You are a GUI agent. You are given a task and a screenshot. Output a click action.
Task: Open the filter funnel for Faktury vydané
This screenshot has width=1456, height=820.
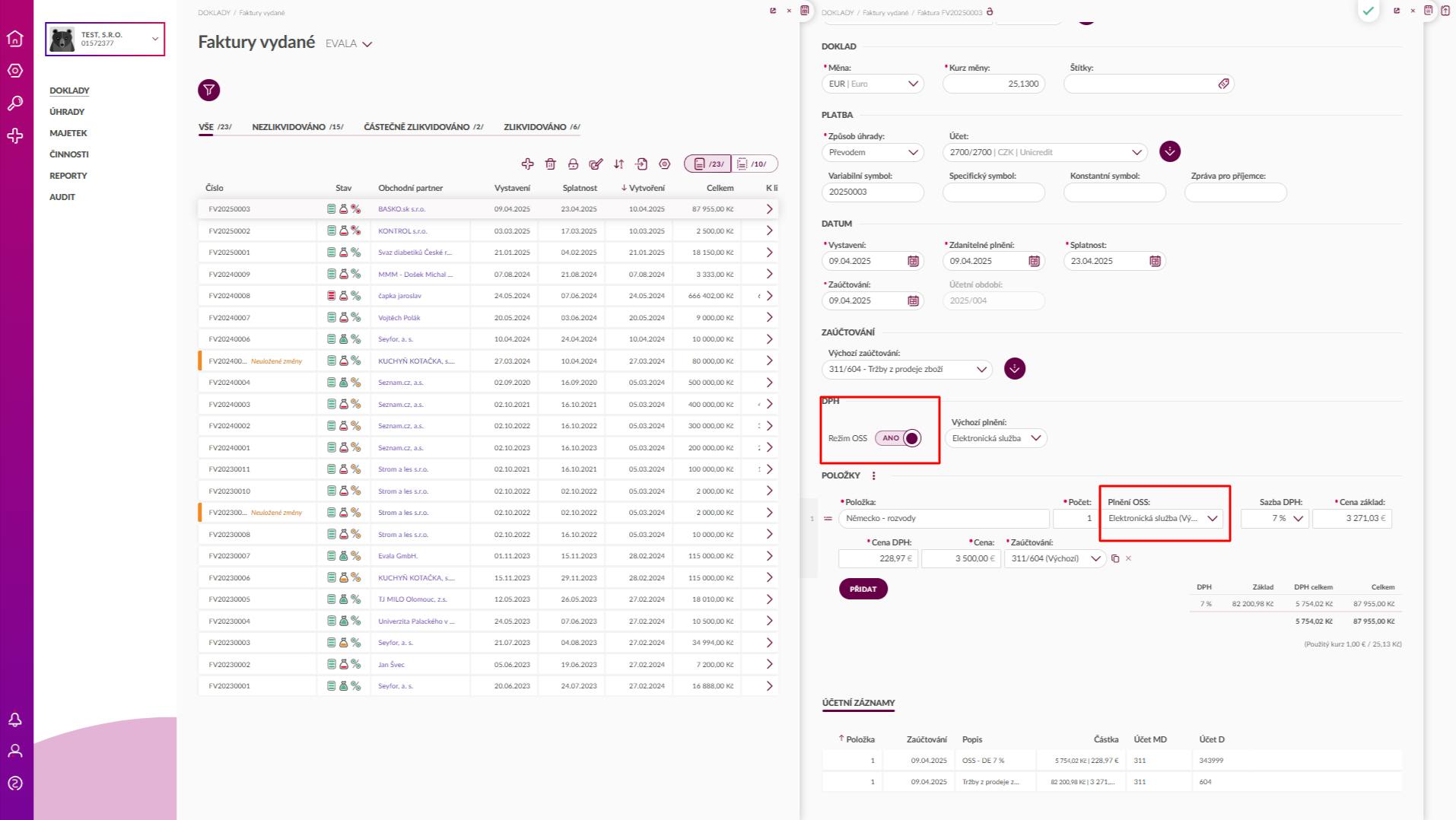[209, 91]
